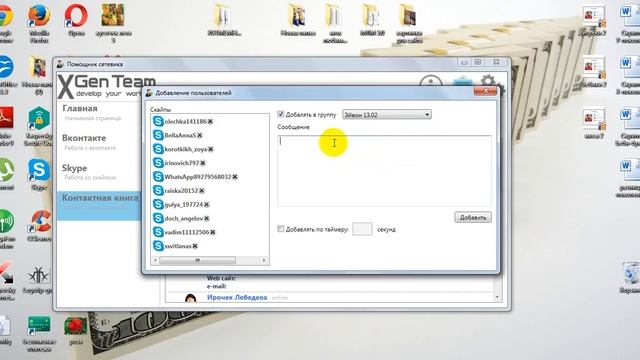This screenshot has height=360, width=640.
Task: Open the group dropdown showing 'Эйвон 13.02'
Action: pos(387,115)
